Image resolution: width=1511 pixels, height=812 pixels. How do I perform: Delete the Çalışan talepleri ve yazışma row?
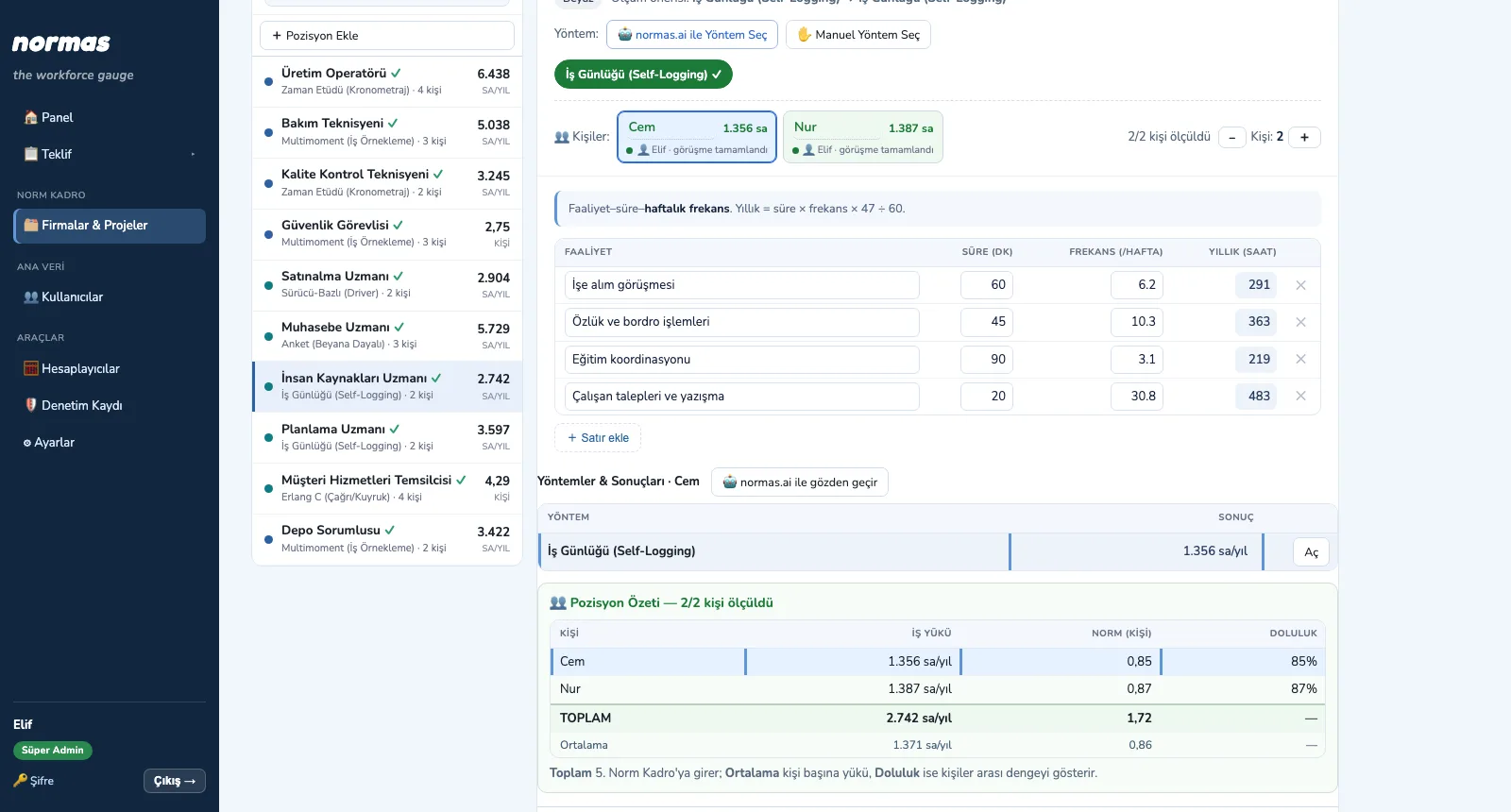coord(1300,397)
